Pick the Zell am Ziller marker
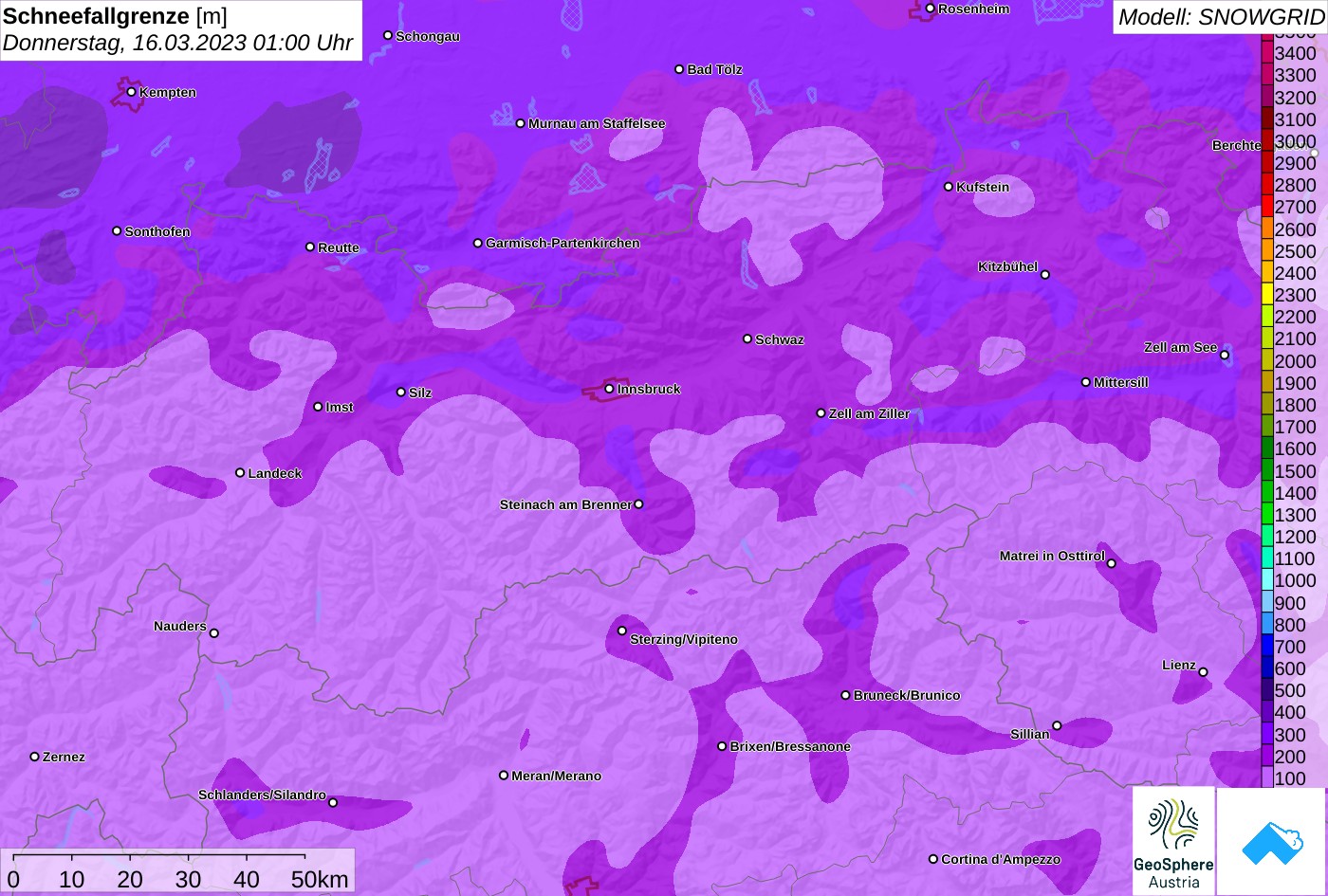 [821, 413]
